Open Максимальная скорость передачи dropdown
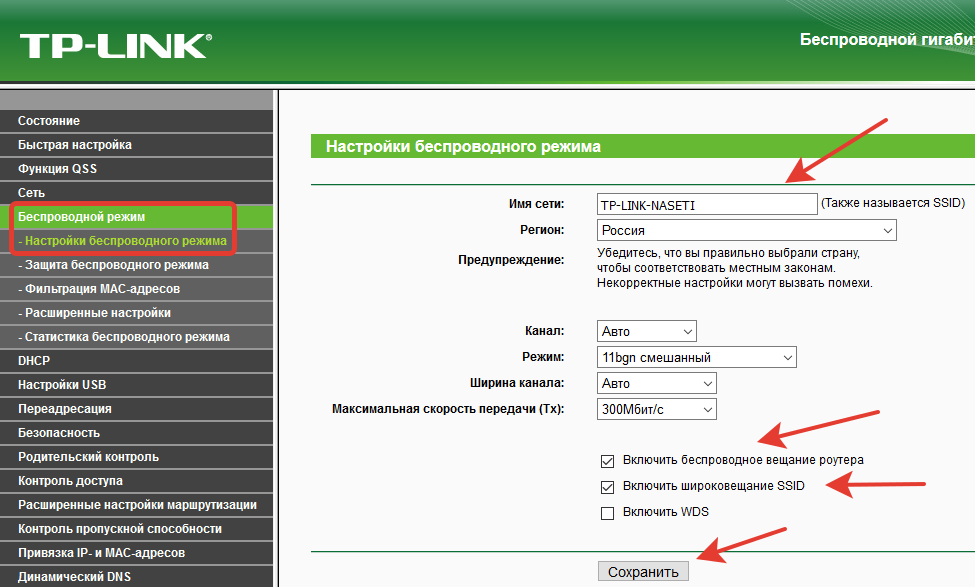 click(657, 410)
